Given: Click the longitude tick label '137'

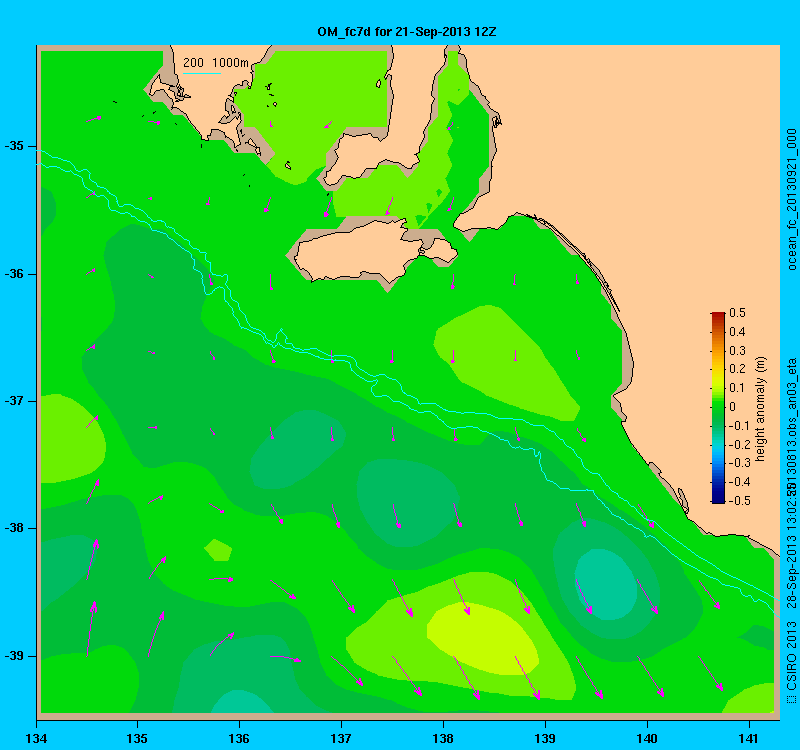Looking at the screenshot, I should (341, 738).
